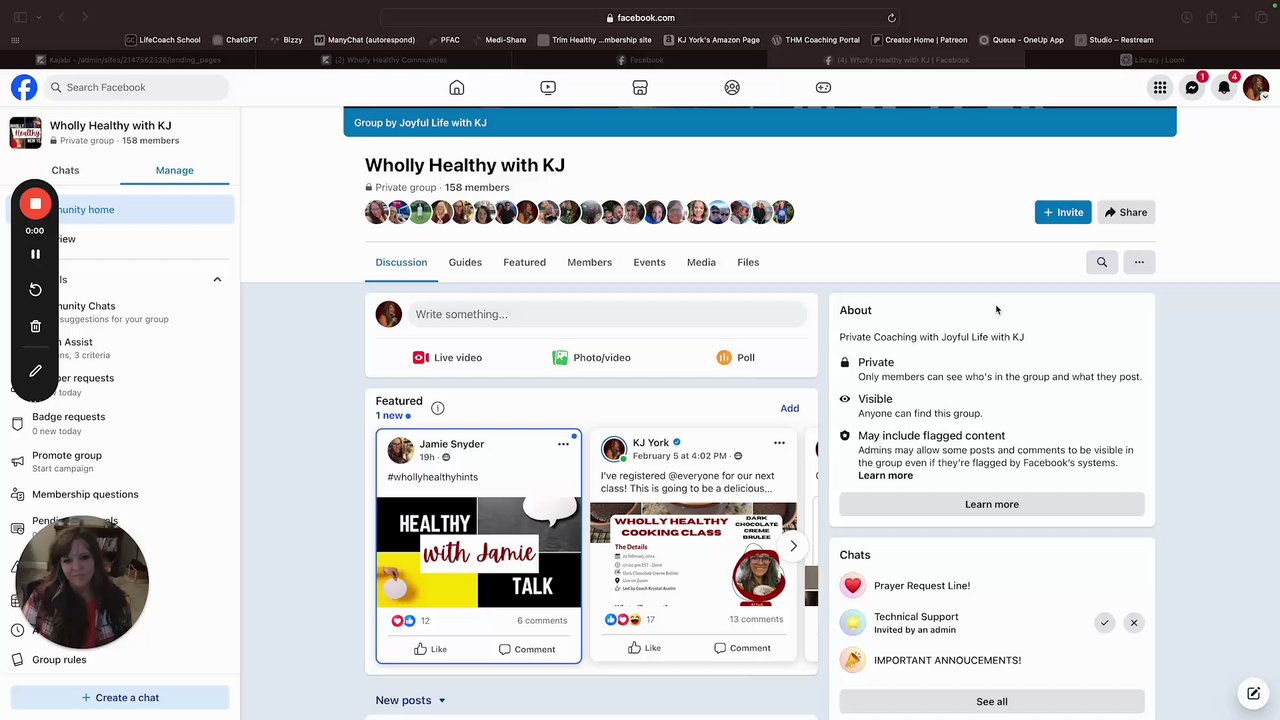Select the pencil draw tool in recorder
Screen dimensions: 1280x720
pos(35,370)
